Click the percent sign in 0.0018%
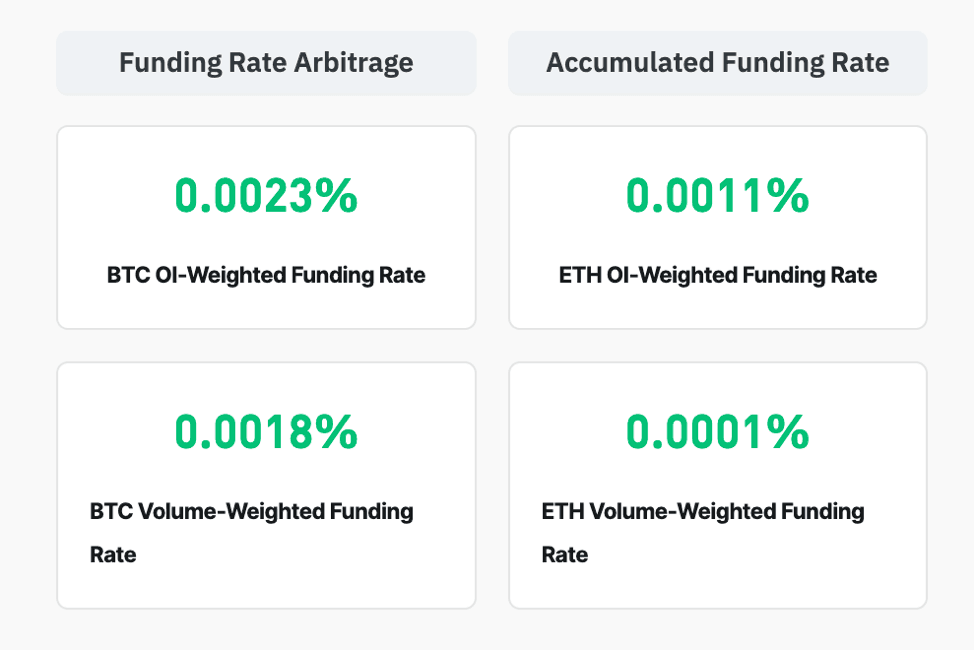The image size is (974, 650). click(337, 432)
